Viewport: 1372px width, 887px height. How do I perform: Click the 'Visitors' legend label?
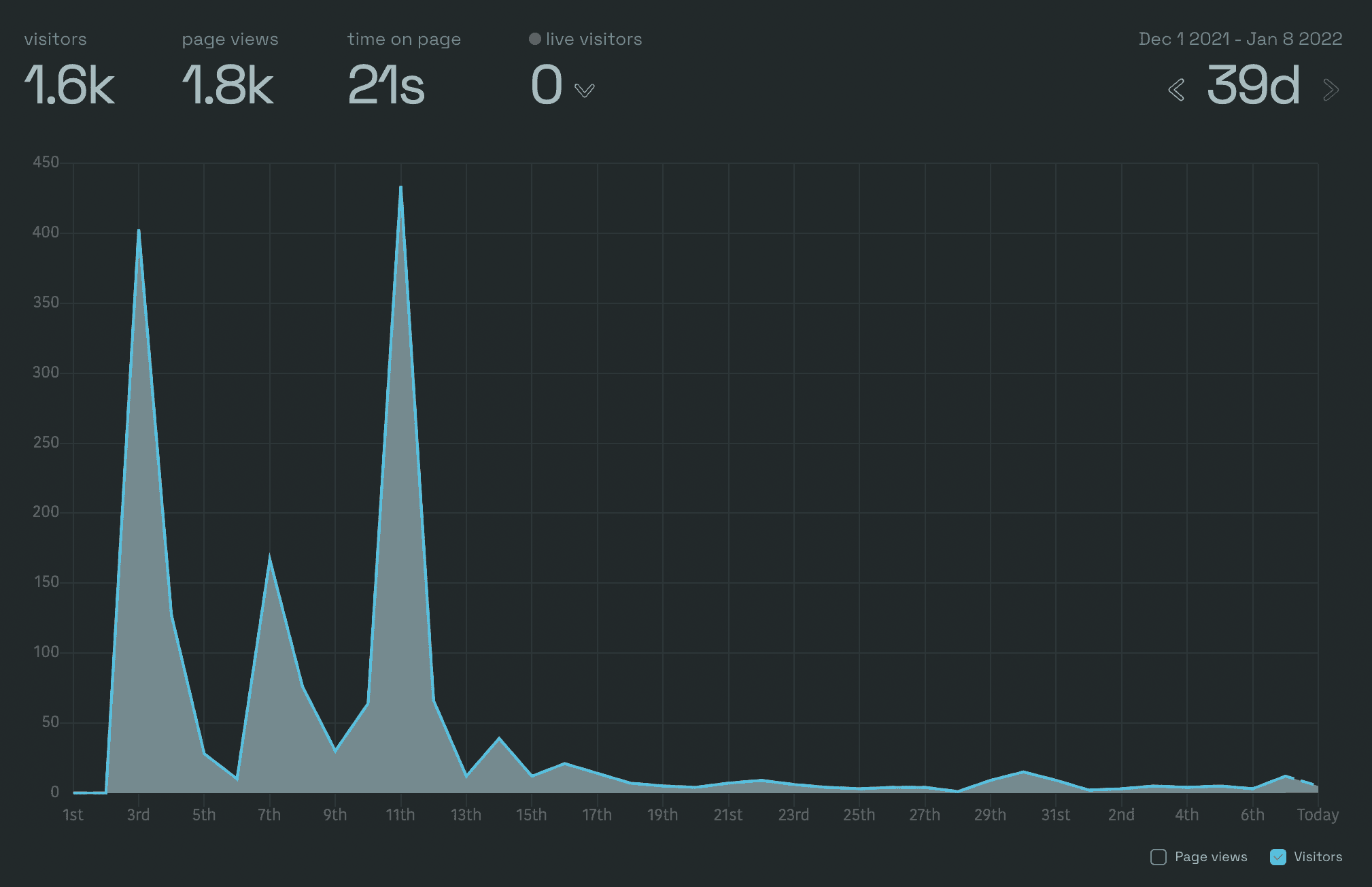tap(1318, 857)
